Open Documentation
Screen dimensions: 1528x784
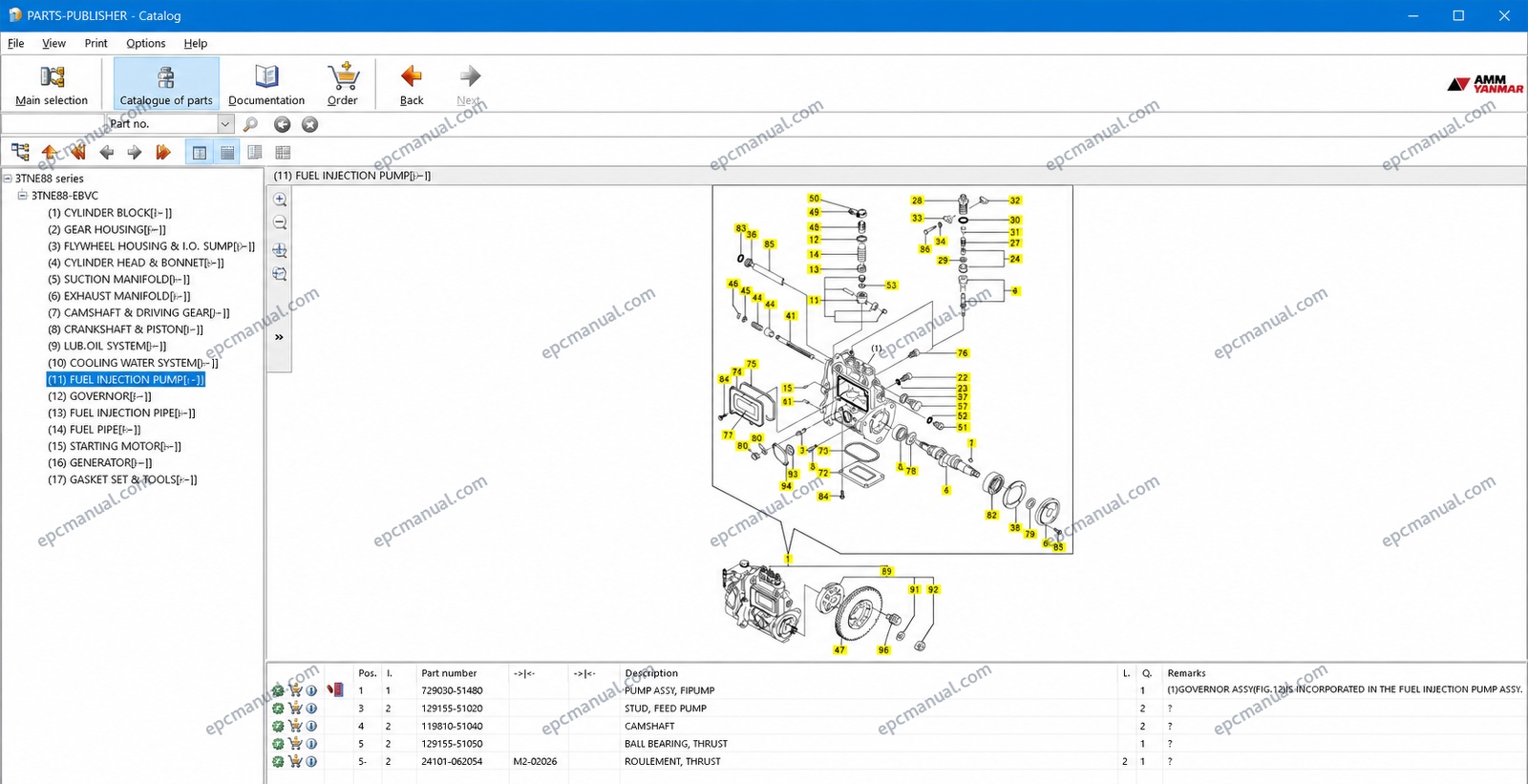point(266,84)
